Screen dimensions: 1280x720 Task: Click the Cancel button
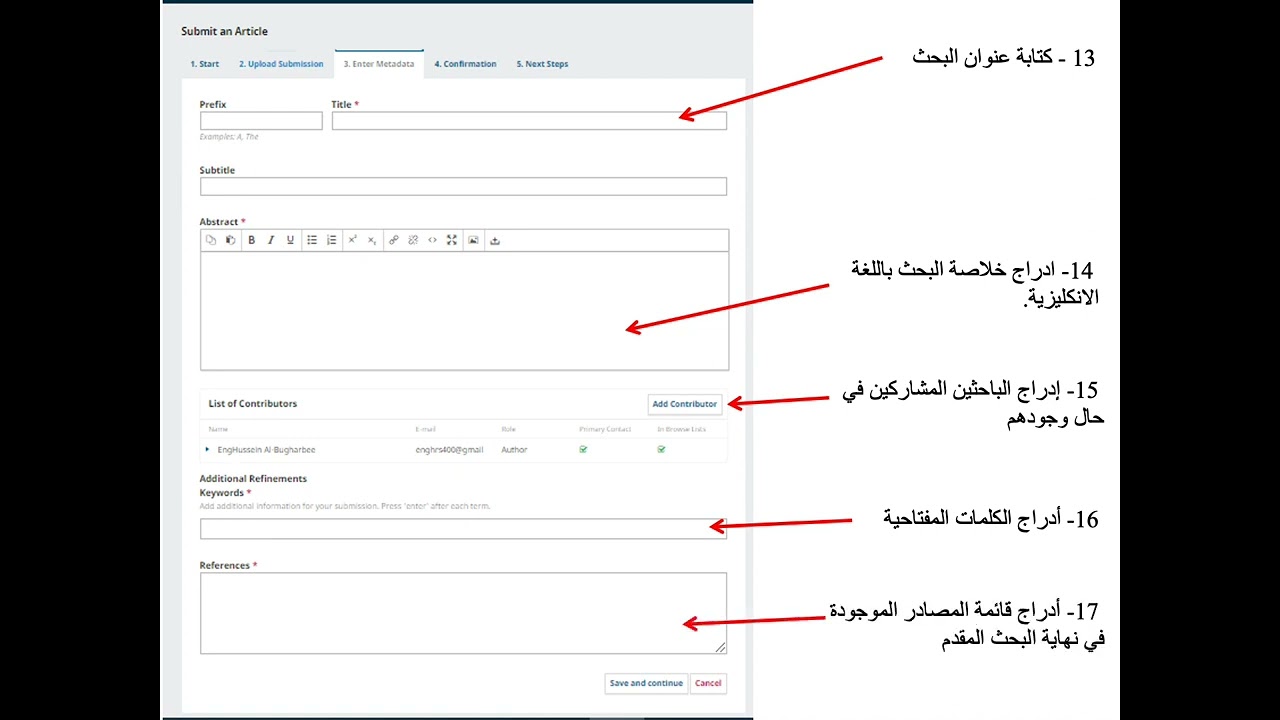(708, 683)
